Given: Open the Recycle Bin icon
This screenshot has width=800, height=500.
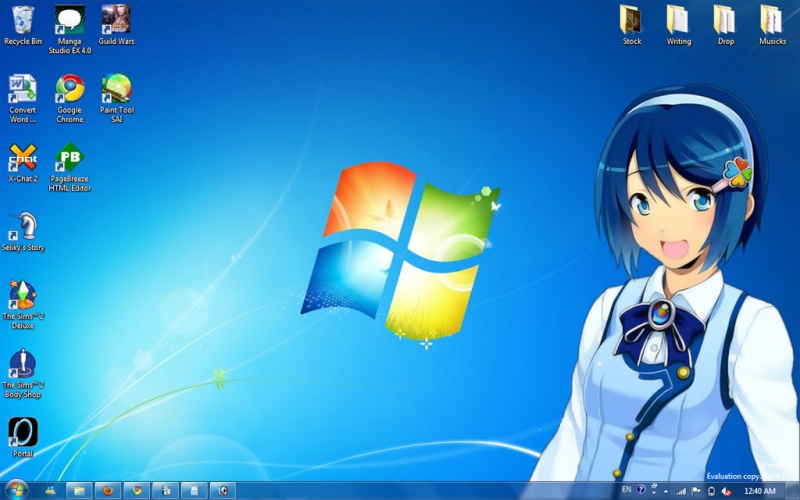Looking at the screenshot, I should click(x=22, y=26).
